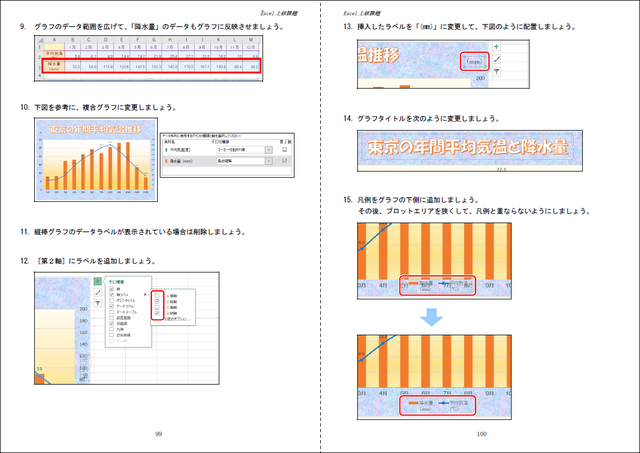Click the Chart Elements plus icon in step 13 figure
The height and width of the screenshot is (453, 640).
[x=496, y=47]
